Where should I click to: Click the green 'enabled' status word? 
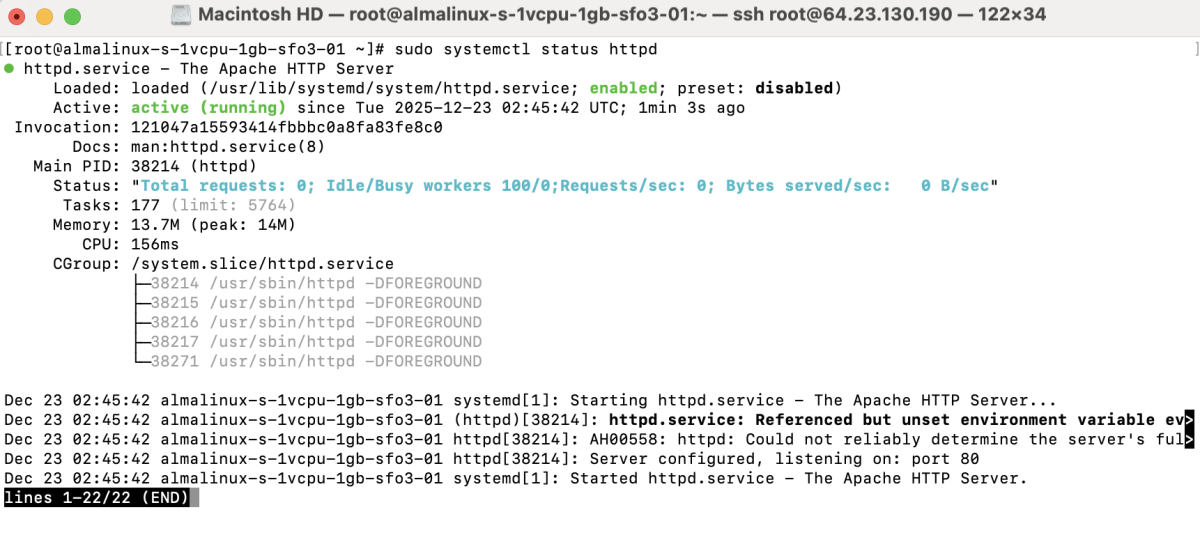[623, 88]
